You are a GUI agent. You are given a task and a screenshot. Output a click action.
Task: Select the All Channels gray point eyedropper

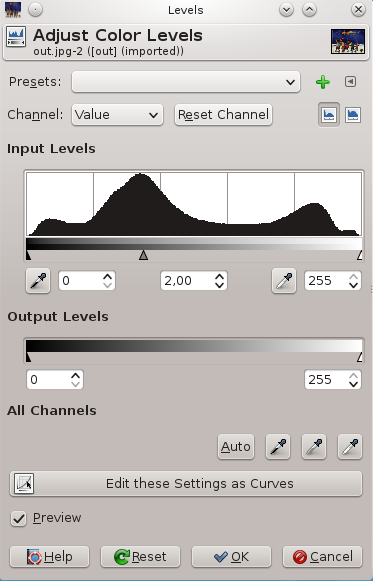coord(314,446)
